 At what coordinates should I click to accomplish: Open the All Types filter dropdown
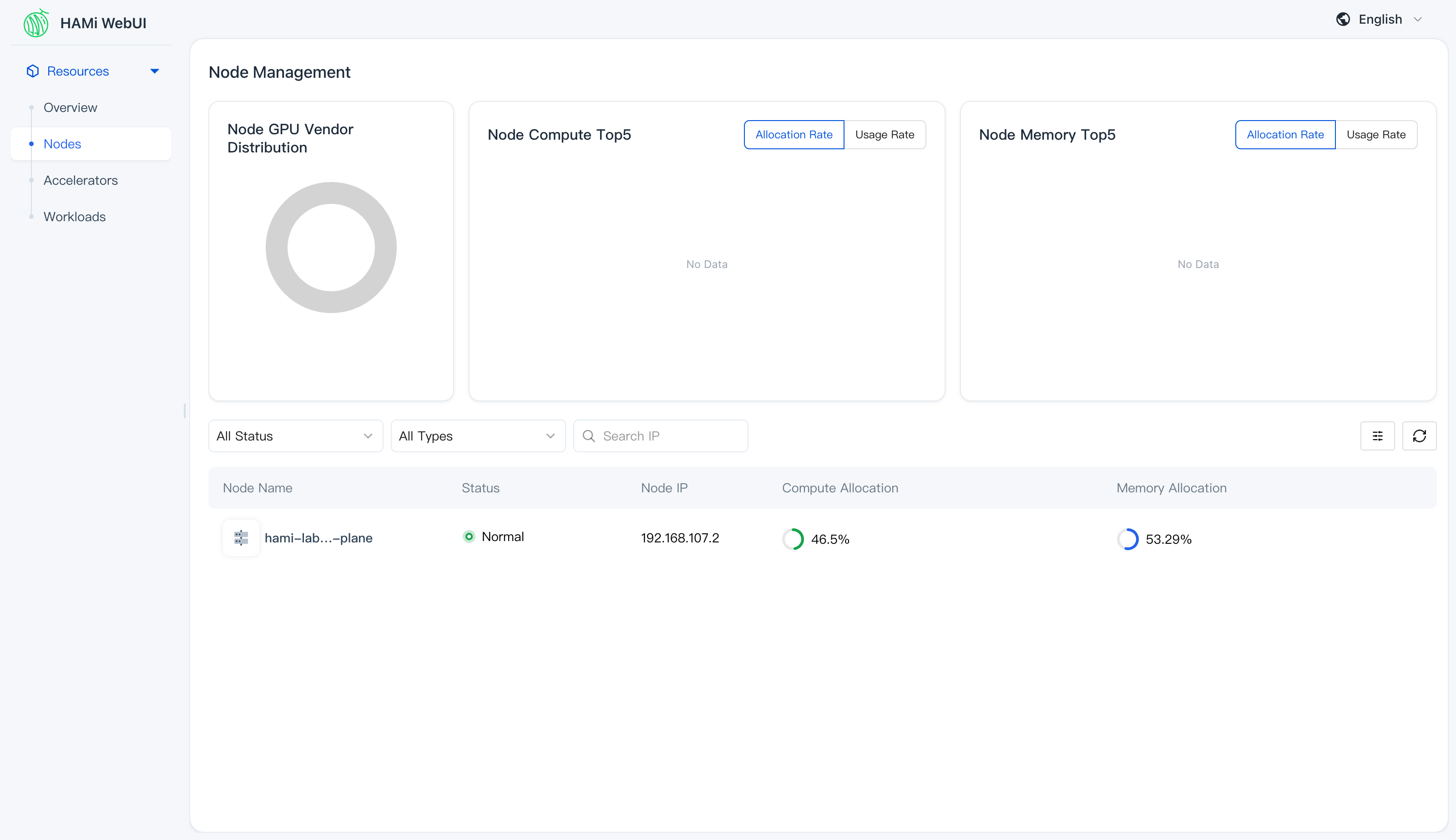(478, 436)
